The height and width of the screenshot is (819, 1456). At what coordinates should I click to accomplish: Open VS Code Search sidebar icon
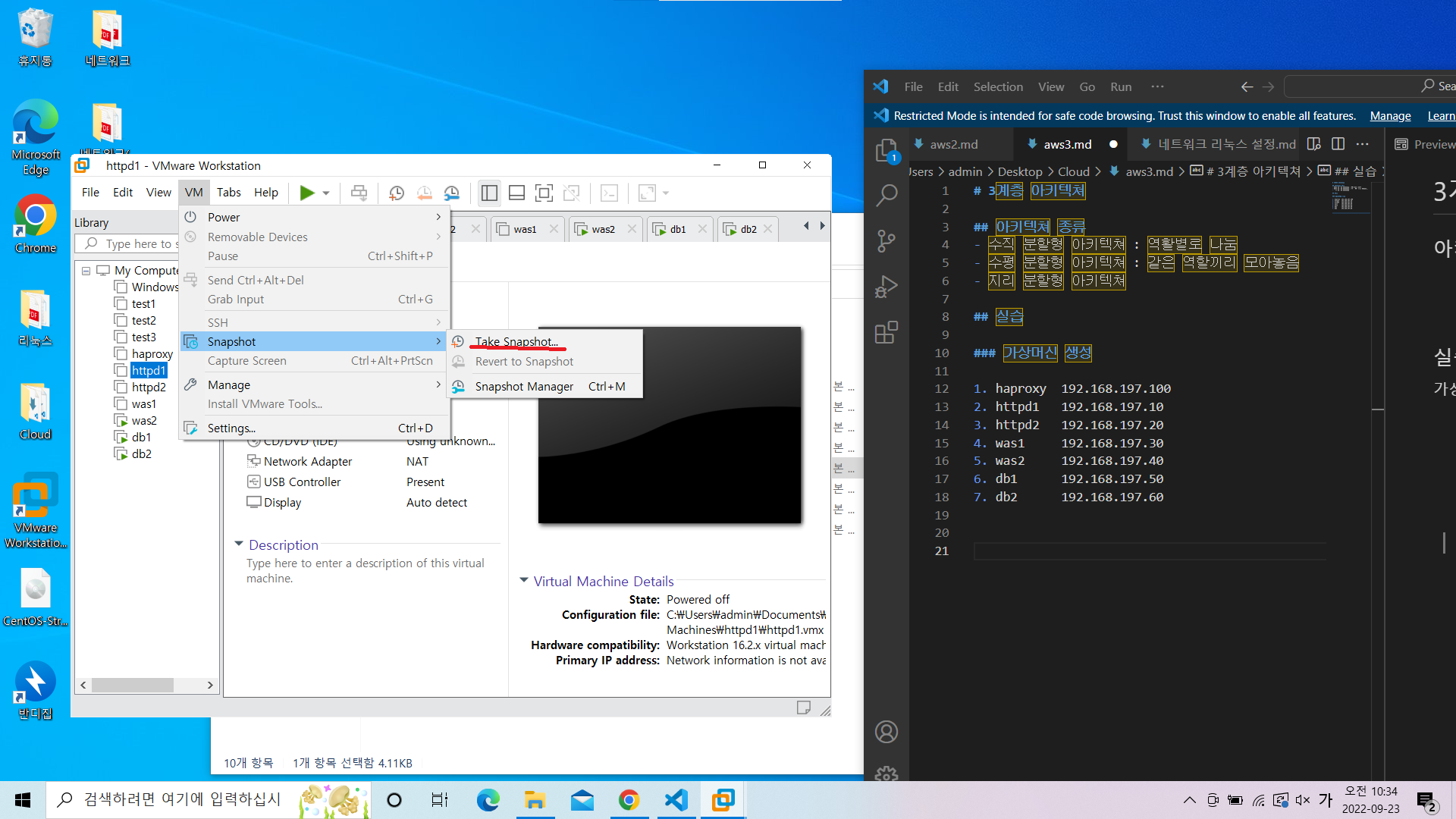click(x=886, y=196)
